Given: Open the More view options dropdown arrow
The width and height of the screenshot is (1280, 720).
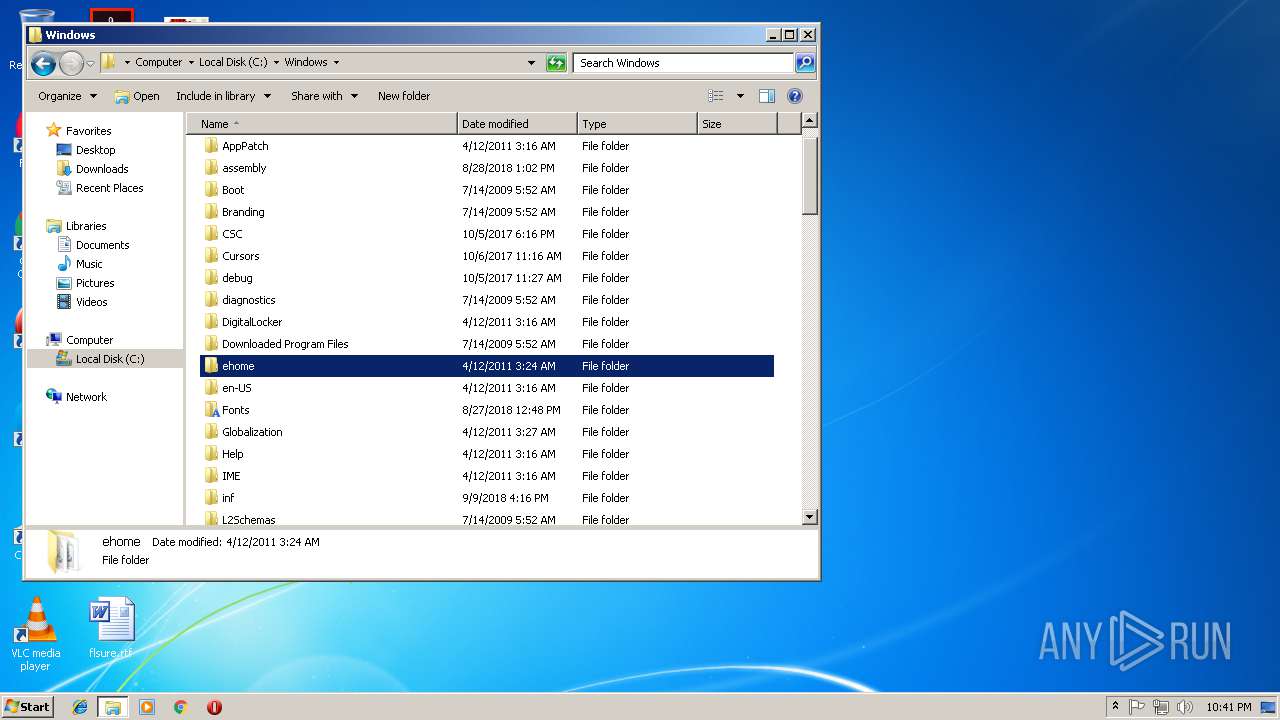Looking at the screenshot, I should pos(740,96).
